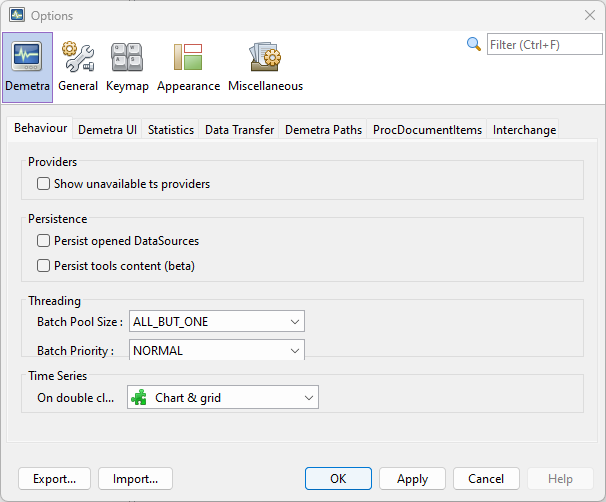The image size is (606, 502).
Task: Click the magnifier search icon
Action: click(474, 44)
